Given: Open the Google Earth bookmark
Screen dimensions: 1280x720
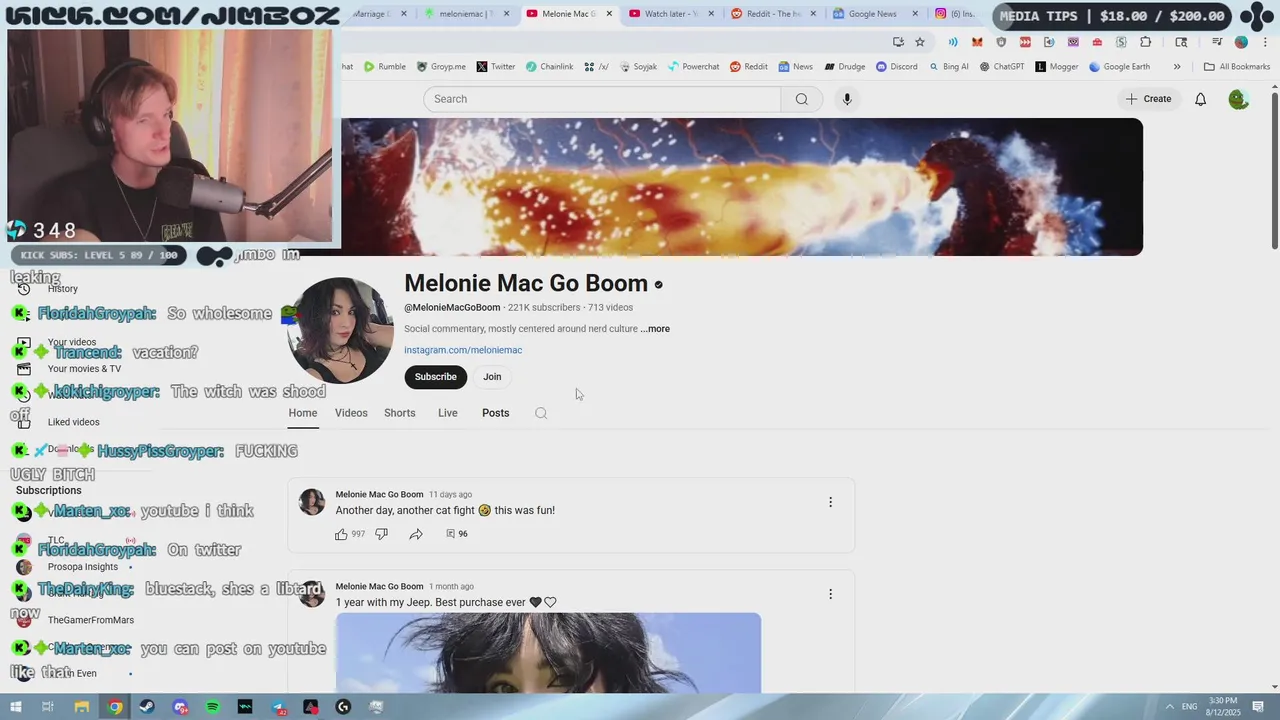Looking at the screenshot, I should pos(1119,67).
